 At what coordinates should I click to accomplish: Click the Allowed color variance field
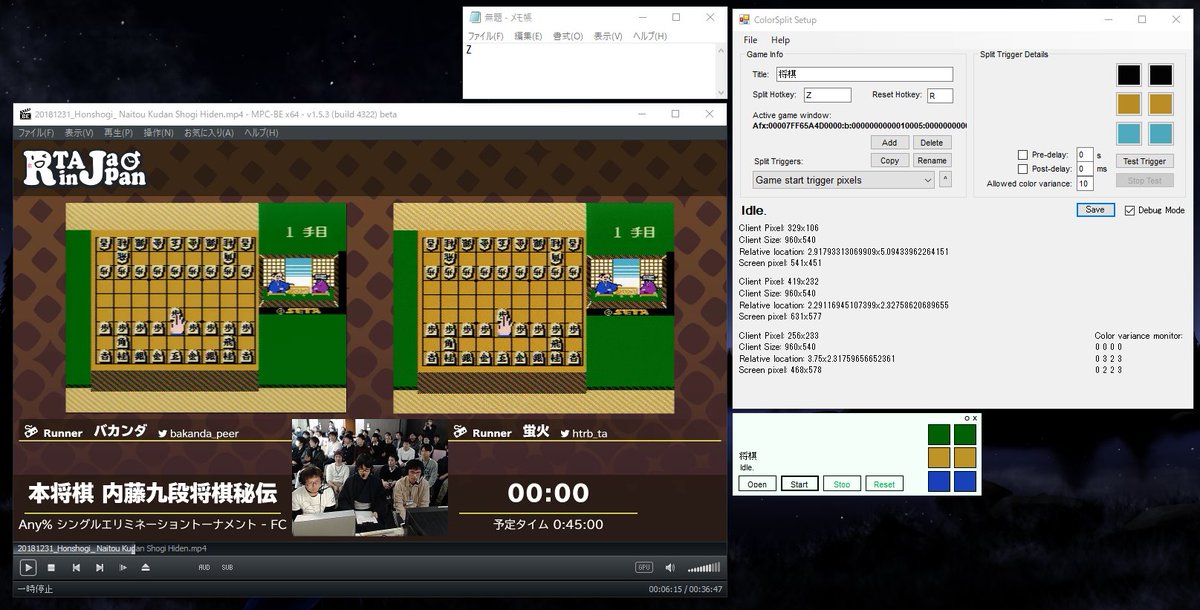(x=1085, y=184)
